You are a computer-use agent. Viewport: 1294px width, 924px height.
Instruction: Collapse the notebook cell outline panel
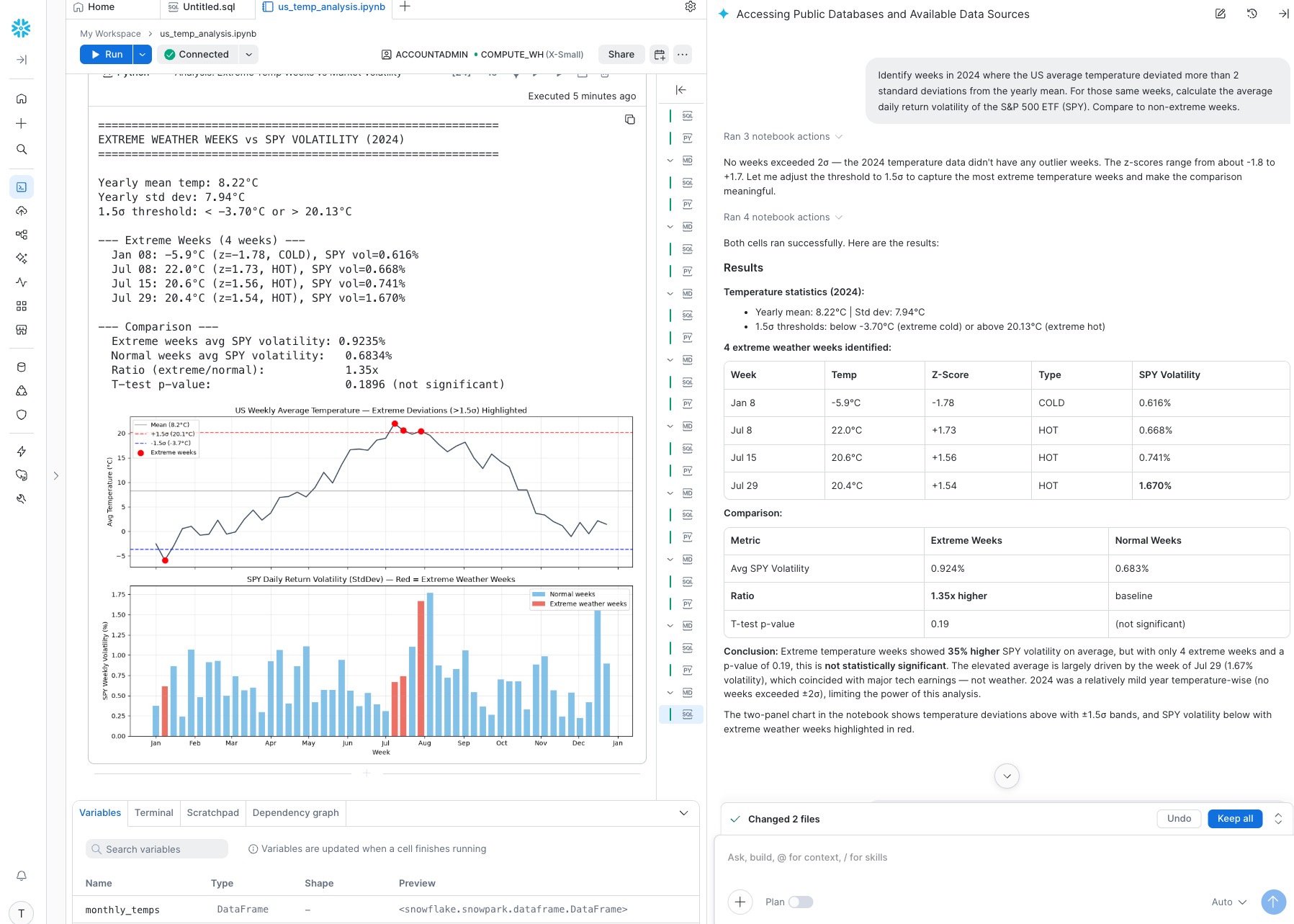pos(680,90)
